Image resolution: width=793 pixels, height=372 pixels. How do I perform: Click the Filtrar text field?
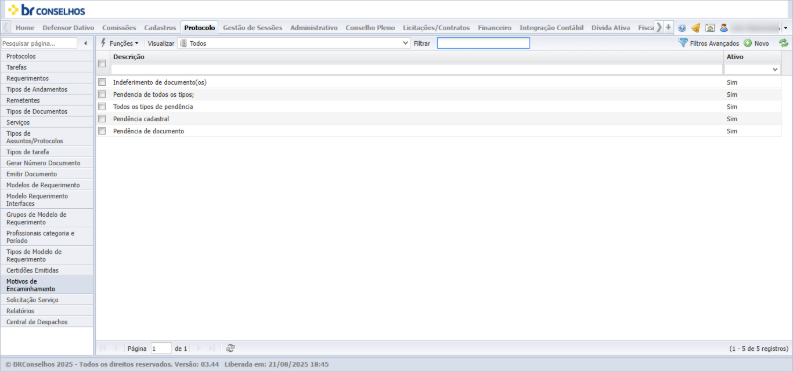tap(483, 43)
